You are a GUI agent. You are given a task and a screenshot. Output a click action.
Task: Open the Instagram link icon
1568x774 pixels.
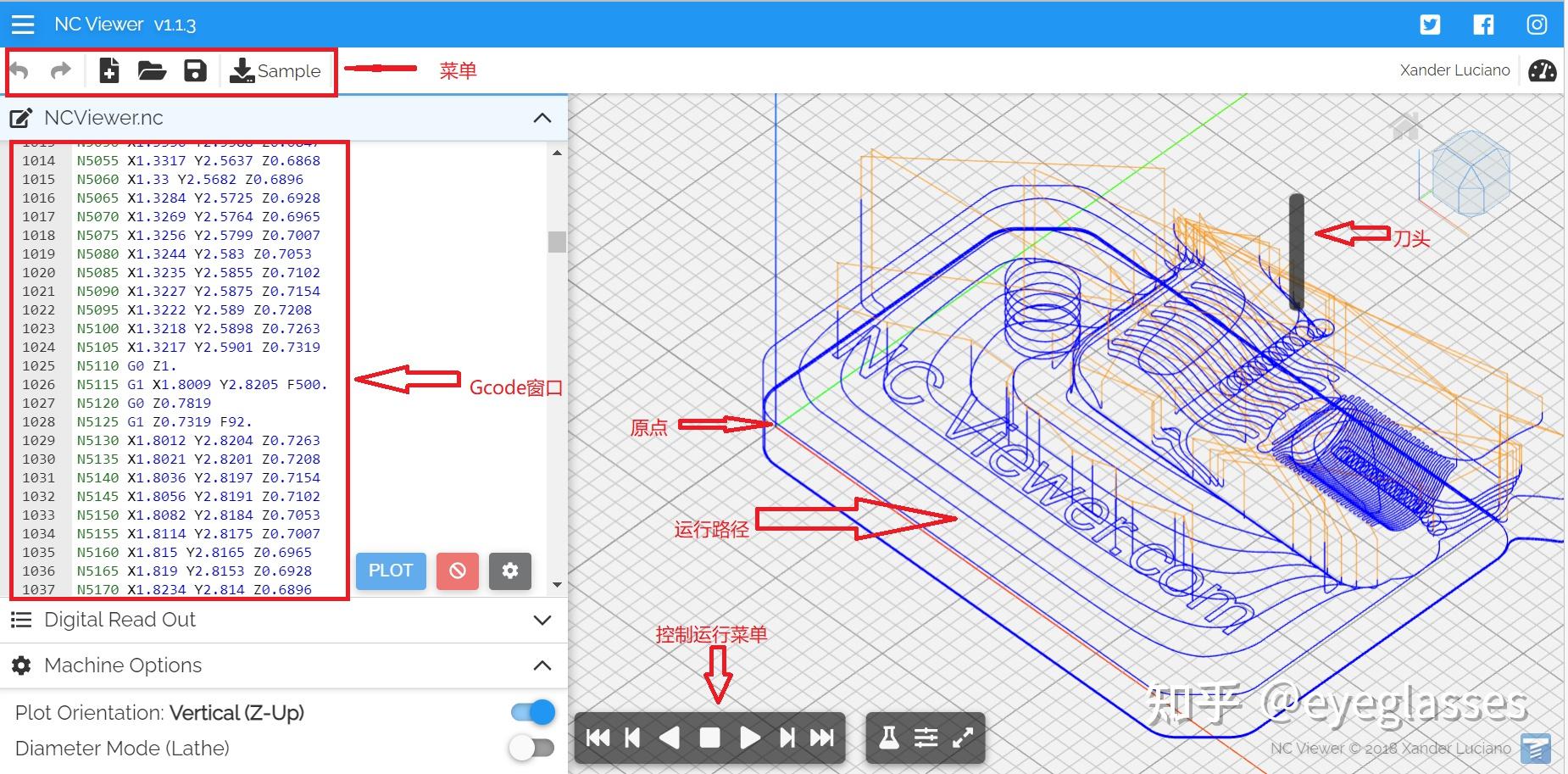pos(1537,25)
